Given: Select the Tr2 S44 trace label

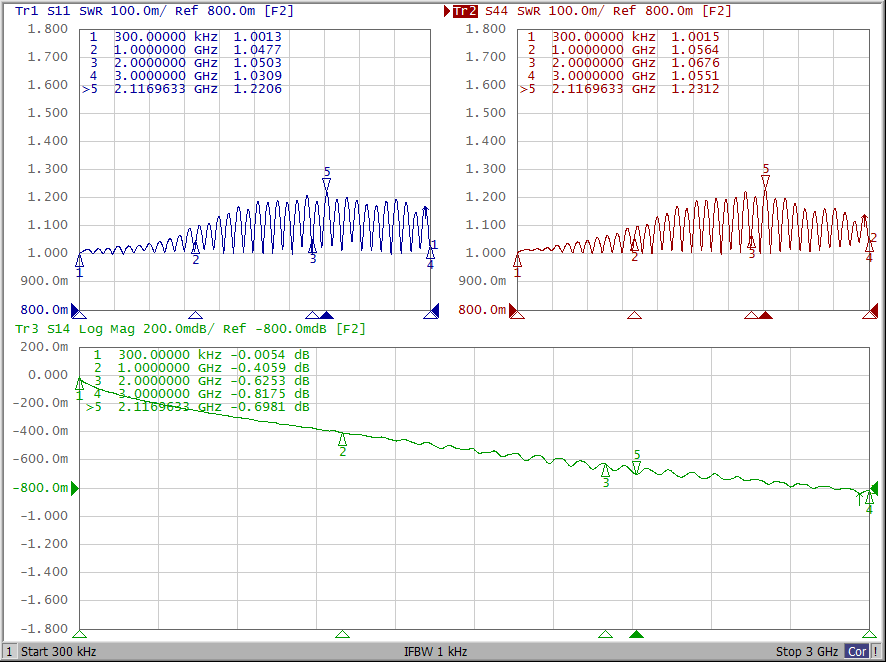Looking at the screenshot, I should click(465, 11).
